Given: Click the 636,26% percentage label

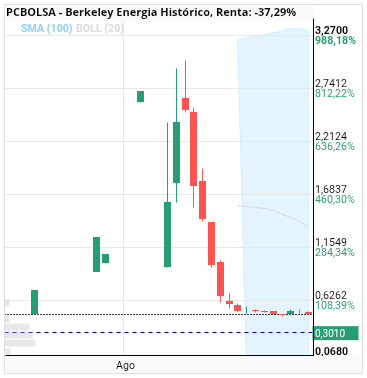Looking at the screenshot, I should coord(335,146).
